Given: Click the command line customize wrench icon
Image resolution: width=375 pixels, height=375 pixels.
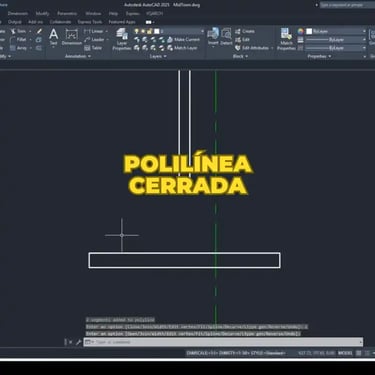Looking at the screenshot, I should 78,342.
